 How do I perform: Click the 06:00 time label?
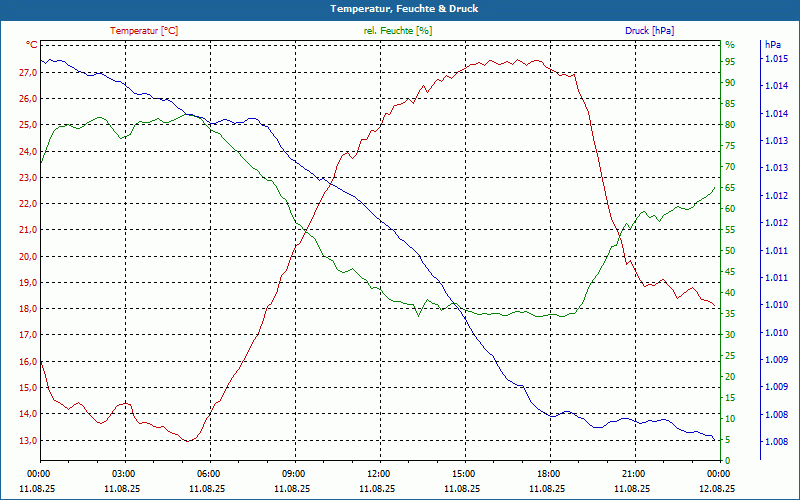208,473
